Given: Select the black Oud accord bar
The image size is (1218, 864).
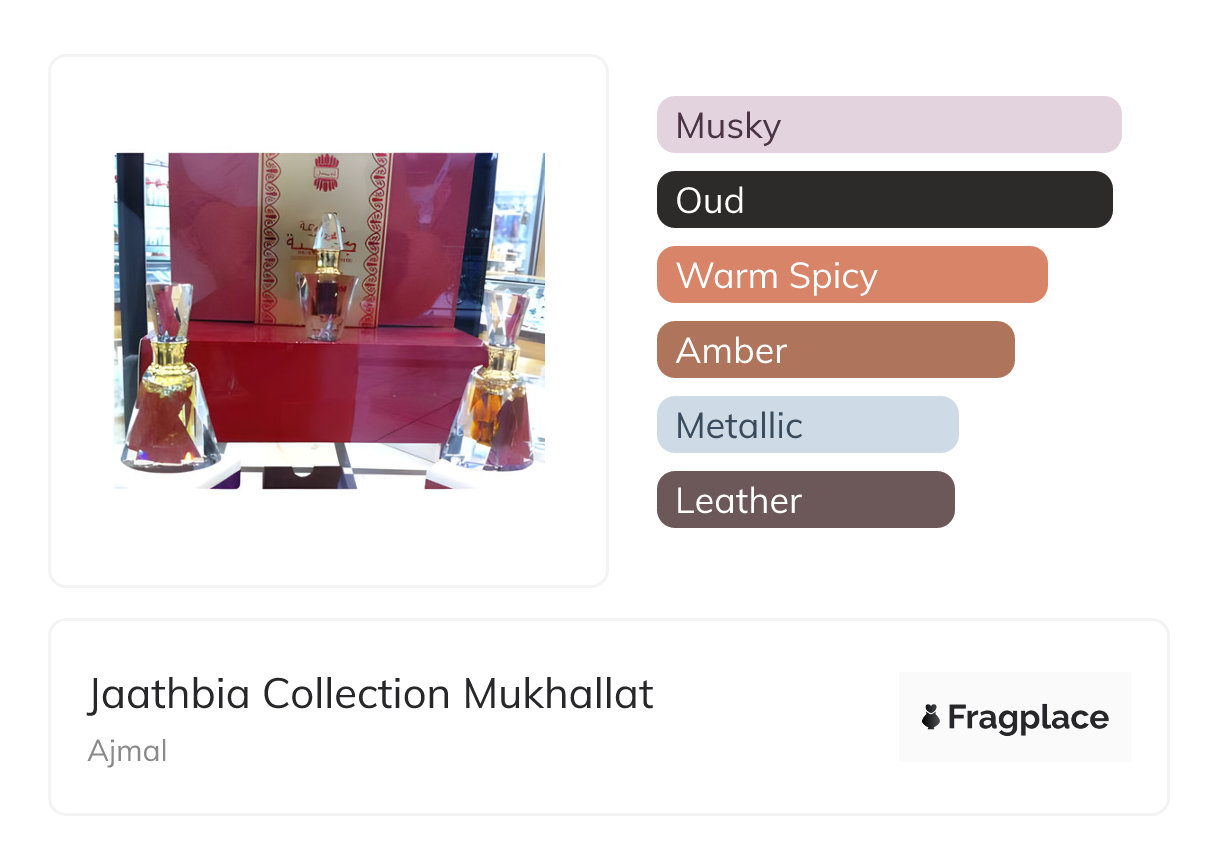Looking at the screenshot, I should pos(884,200).
